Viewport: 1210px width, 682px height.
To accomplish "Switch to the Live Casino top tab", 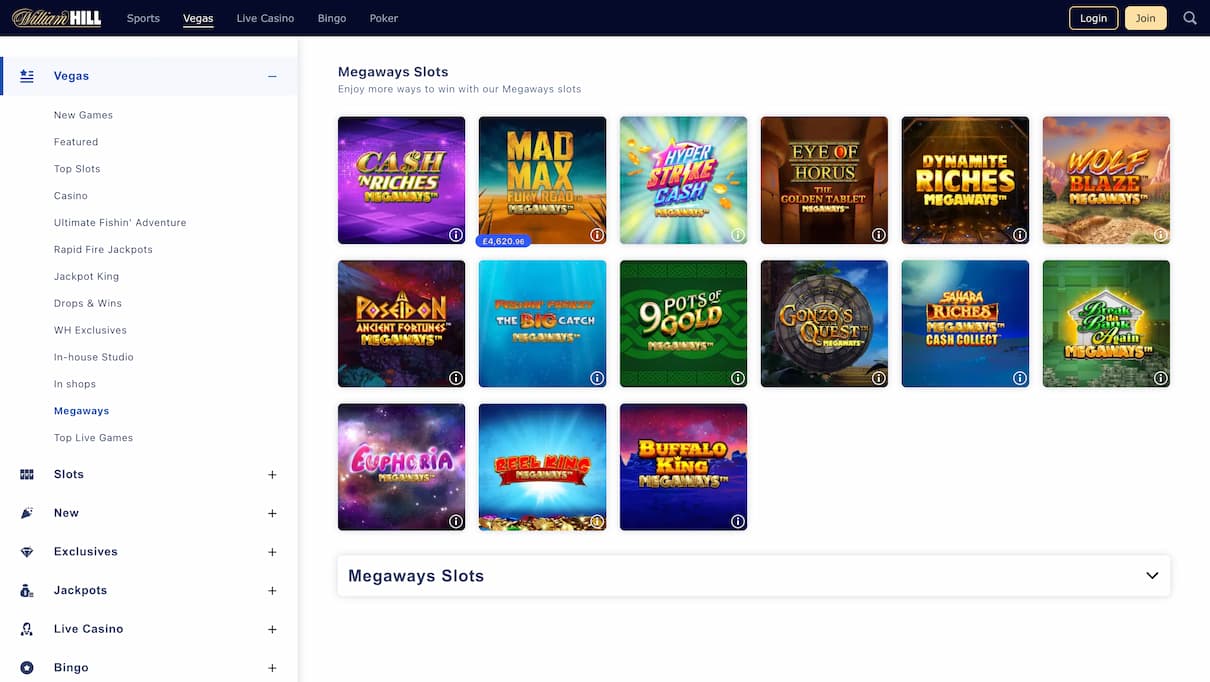I will pyautogui.click(x=265, y=18).
